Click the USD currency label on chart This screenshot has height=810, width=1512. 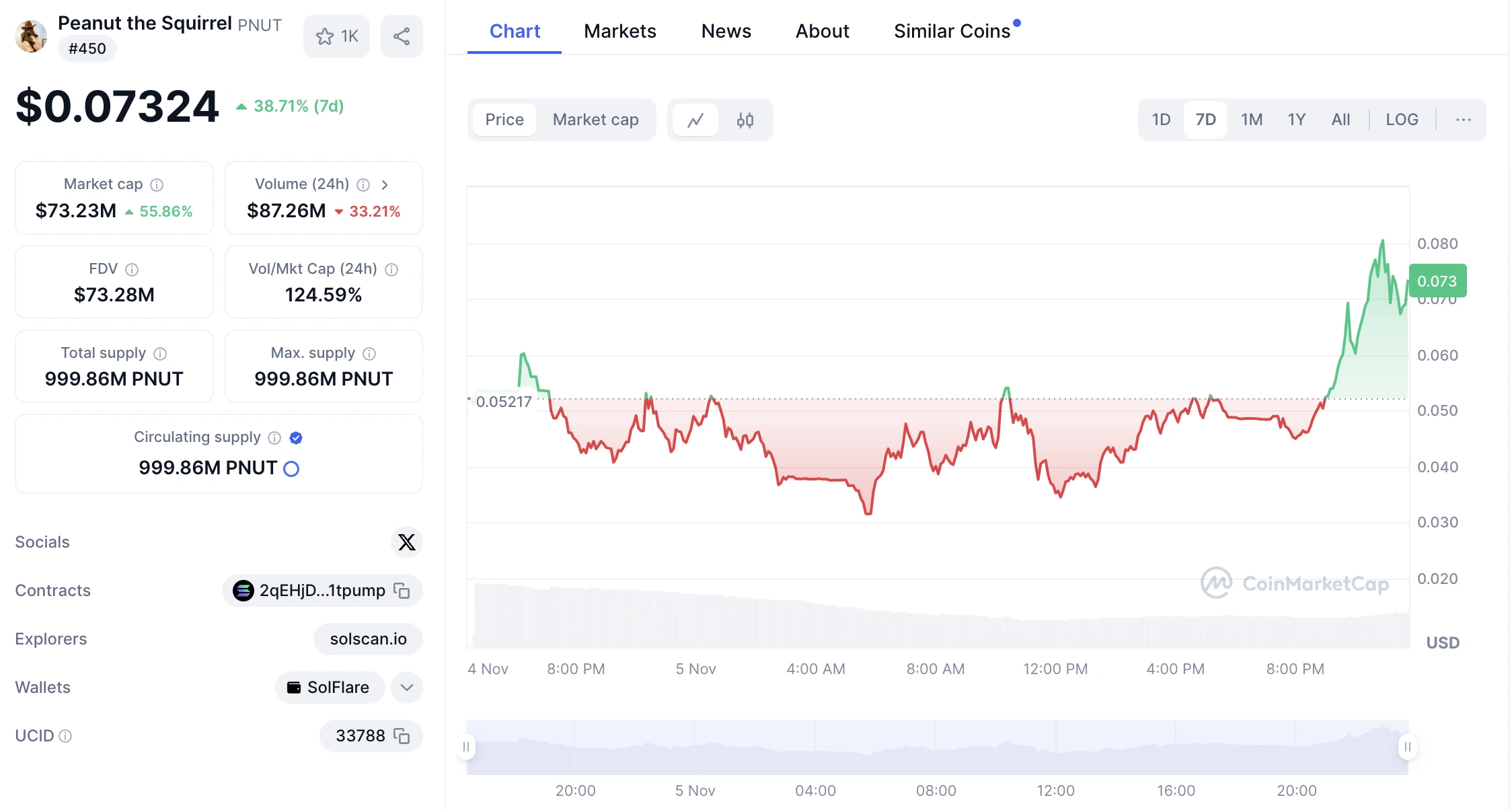coord(1443,643)
